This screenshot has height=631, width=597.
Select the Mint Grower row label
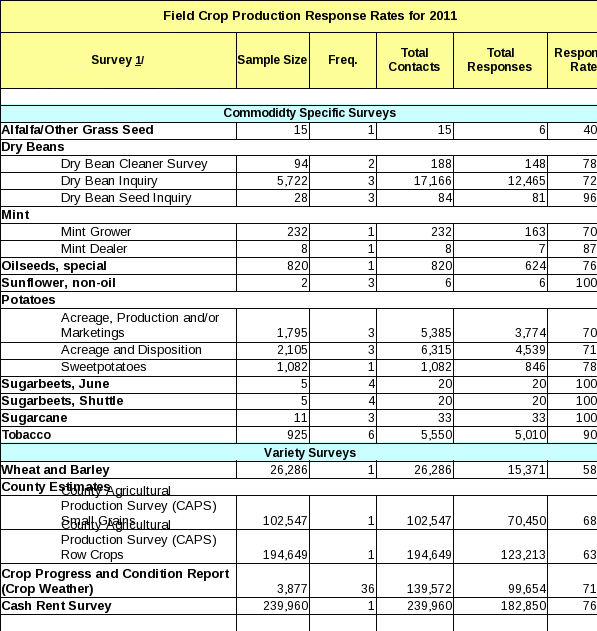coord(118,232)
